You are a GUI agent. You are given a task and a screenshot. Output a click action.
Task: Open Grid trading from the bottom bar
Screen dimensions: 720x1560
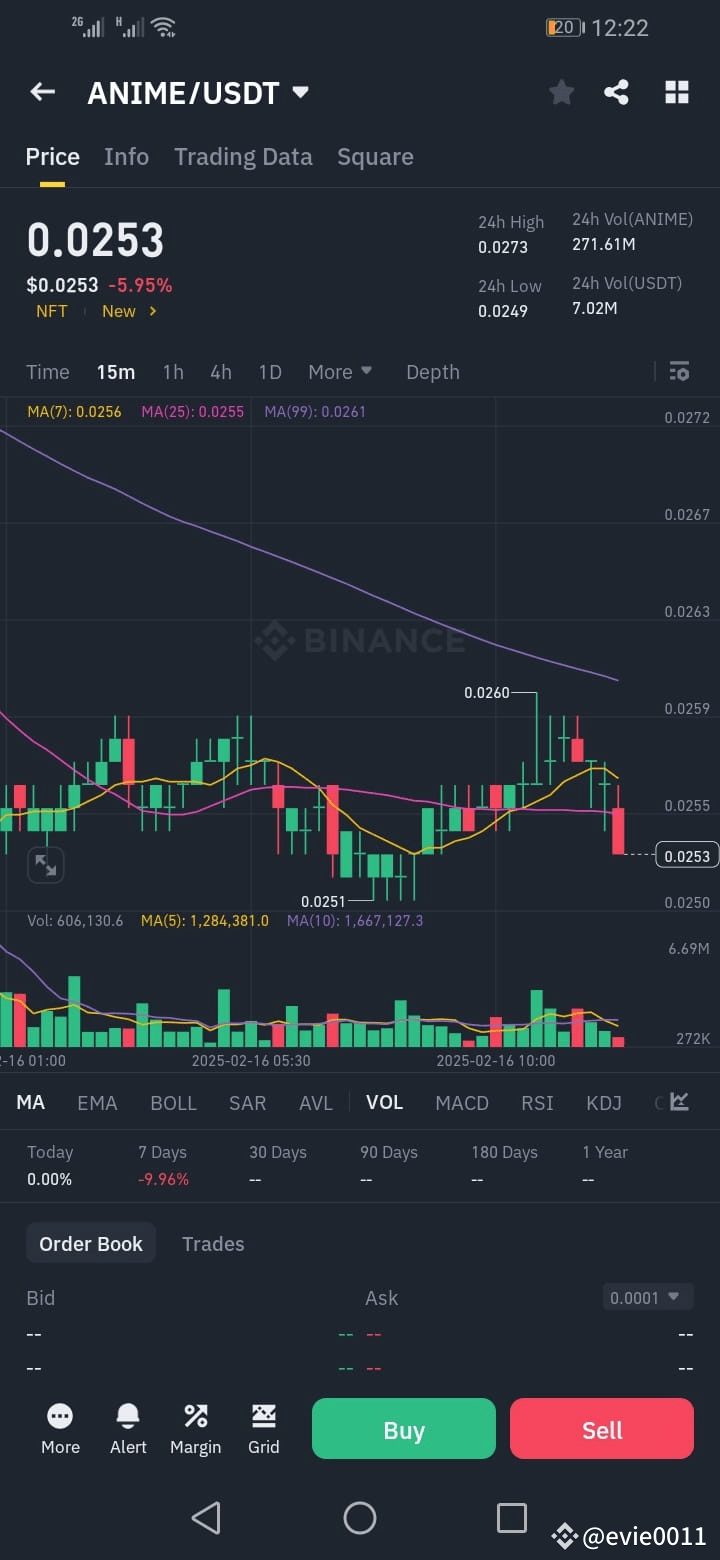click(x=263, y=1428)
